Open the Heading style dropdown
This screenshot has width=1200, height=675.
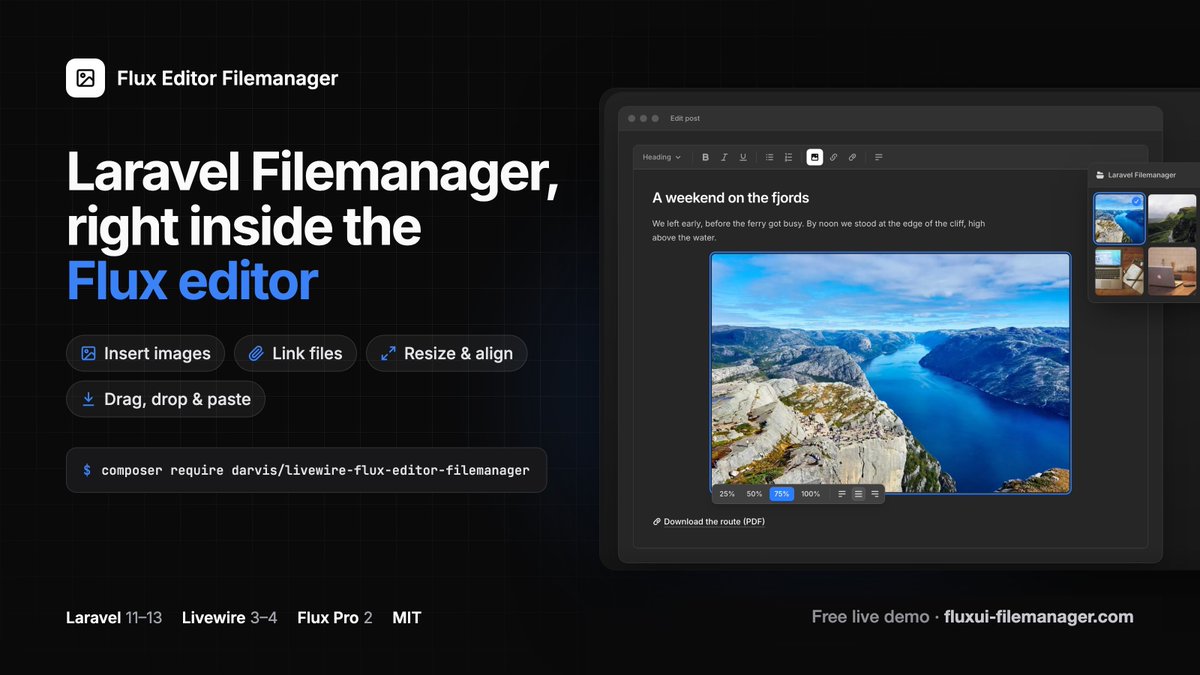(x=661, y=157)
